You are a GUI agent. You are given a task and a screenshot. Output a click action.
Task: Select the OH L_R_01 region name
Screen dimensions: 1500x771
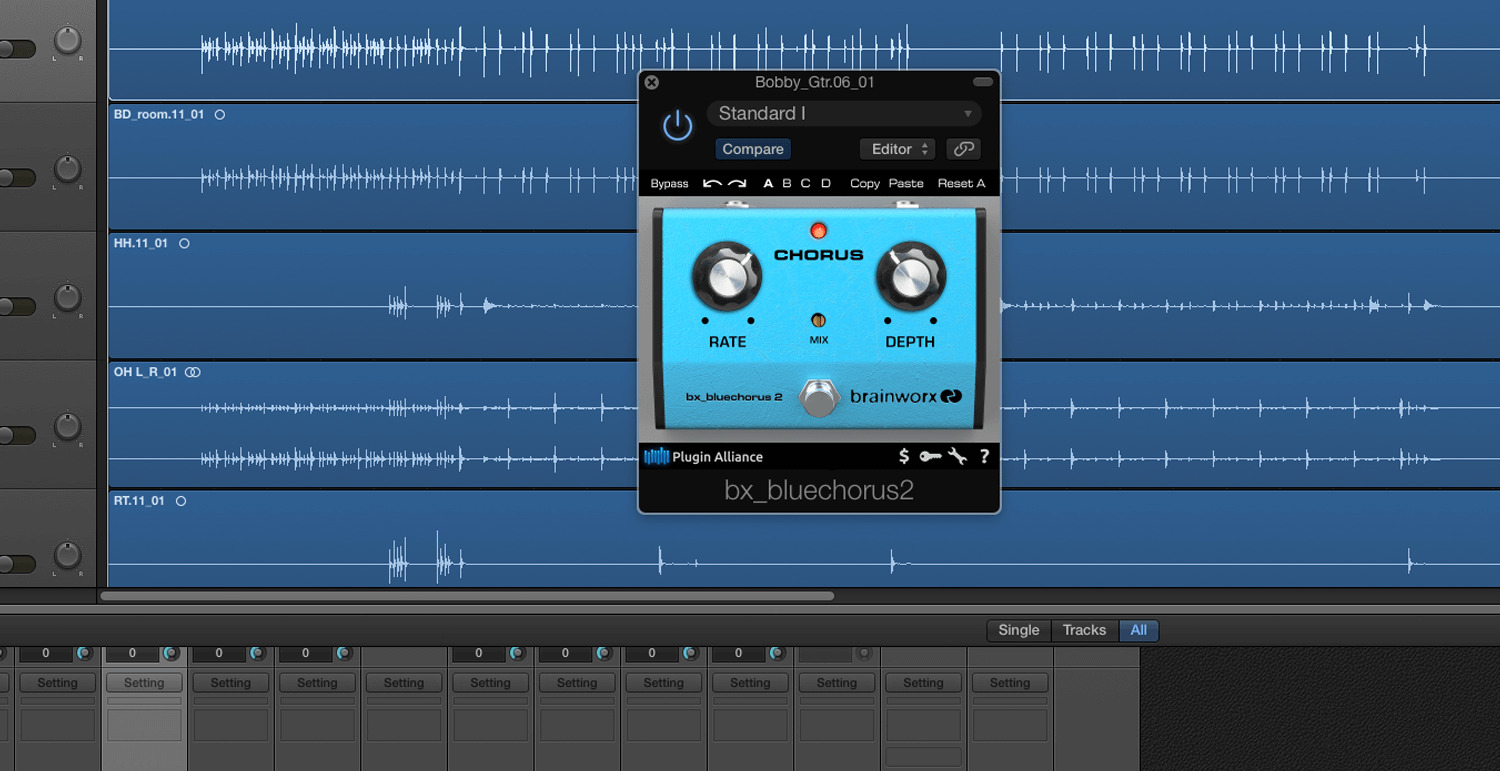point(145,372)
